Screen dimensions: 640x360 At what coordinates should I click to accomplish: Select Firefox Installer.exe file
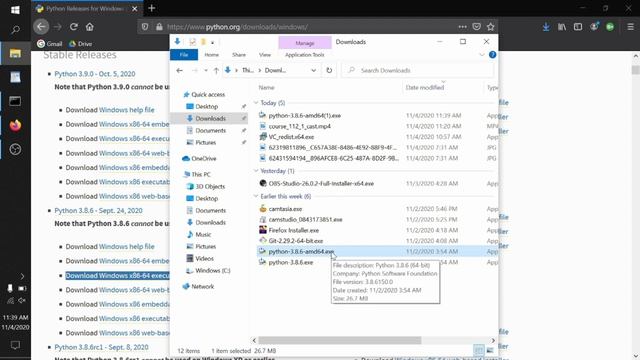click(293, 230)
